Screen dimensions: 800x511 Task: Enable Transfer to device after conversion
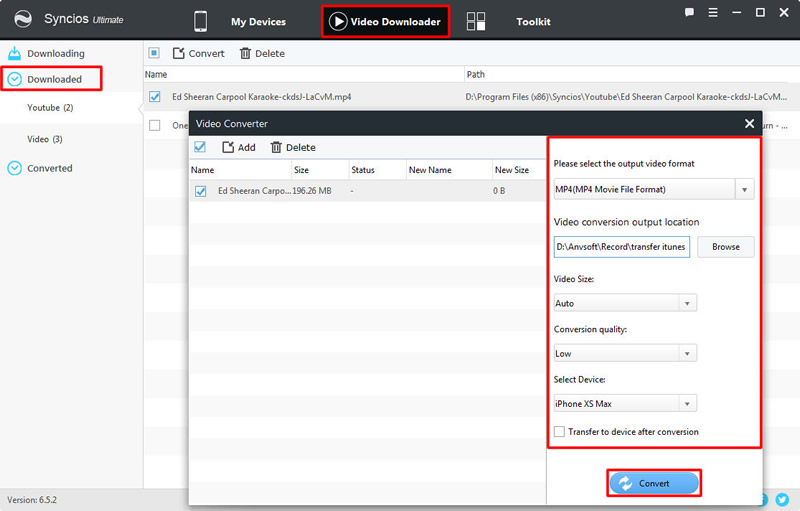tap(560, 432)
